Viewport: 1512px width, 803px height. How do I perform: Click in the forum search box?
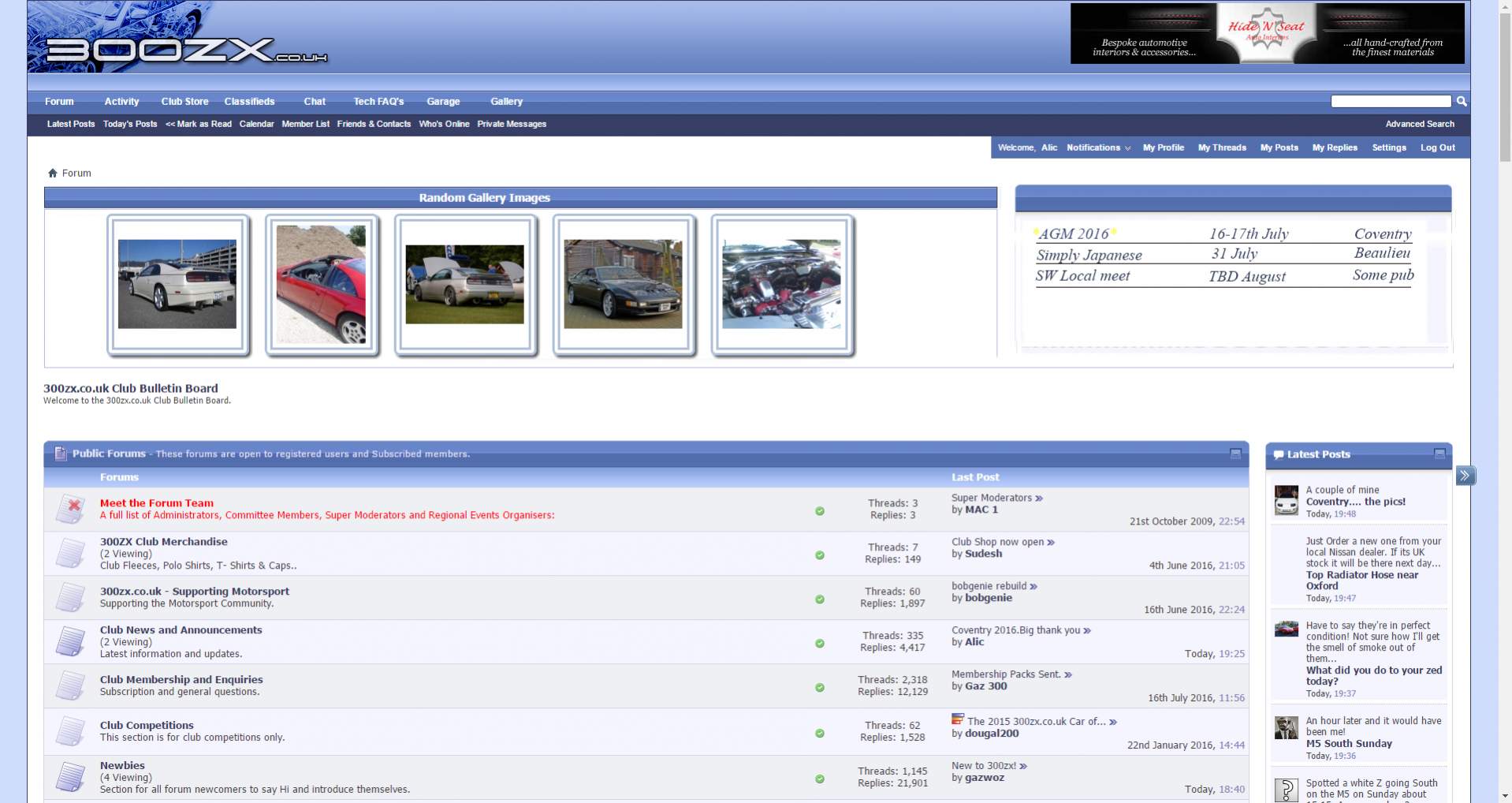1391,101
